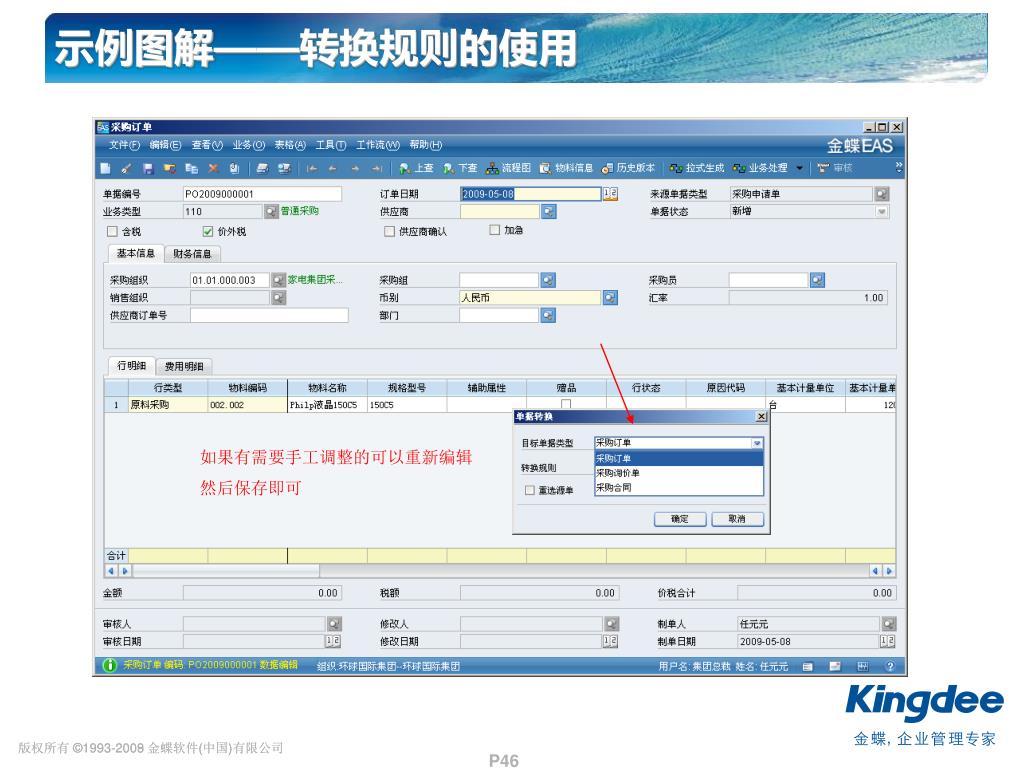Click the 上查 trace-up toolbar button

(416, 168)
